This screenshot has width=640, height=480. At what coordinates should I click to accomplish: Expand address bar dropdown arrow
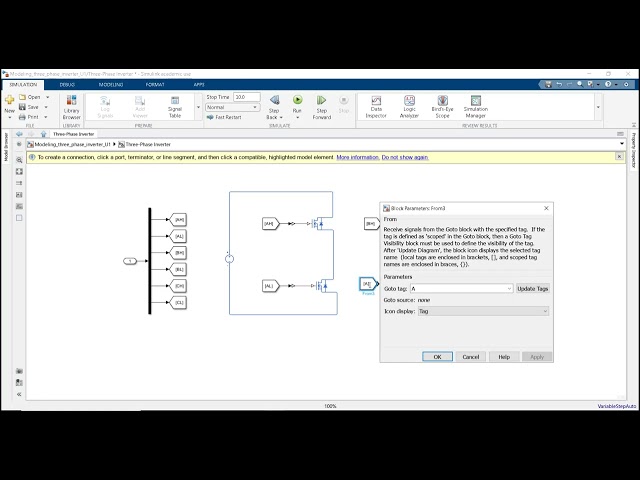tap(622, 144)
